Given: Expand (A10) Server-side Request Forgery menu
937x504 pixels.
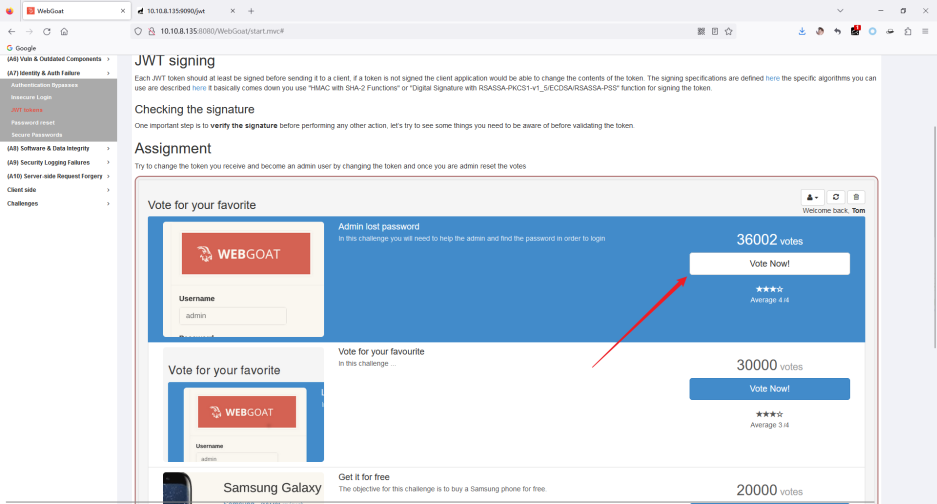Looking at the screenshot, I should [59, 176].
